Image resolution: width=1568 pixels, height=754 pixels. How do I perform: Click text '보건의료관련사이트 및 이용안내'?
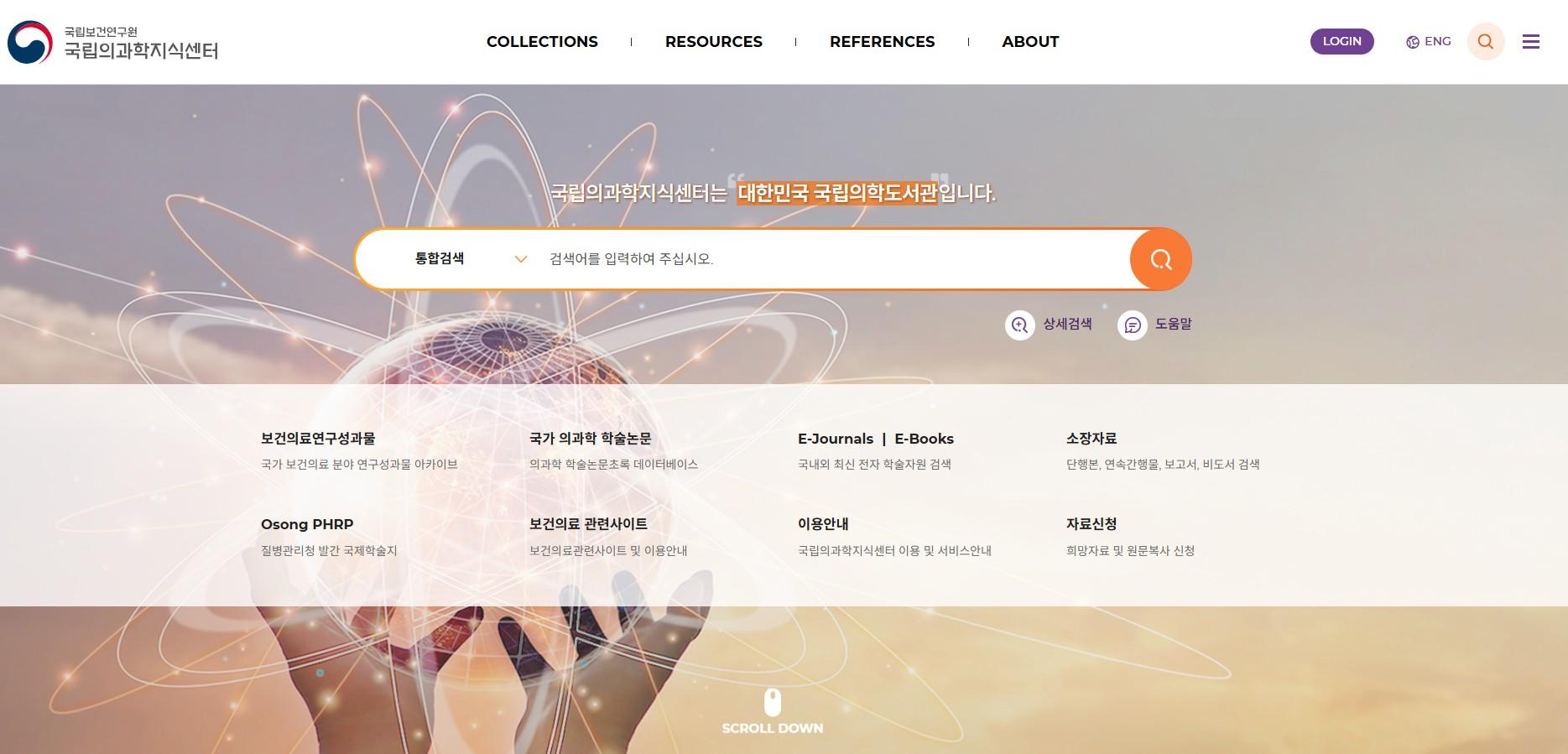(608, 551)
